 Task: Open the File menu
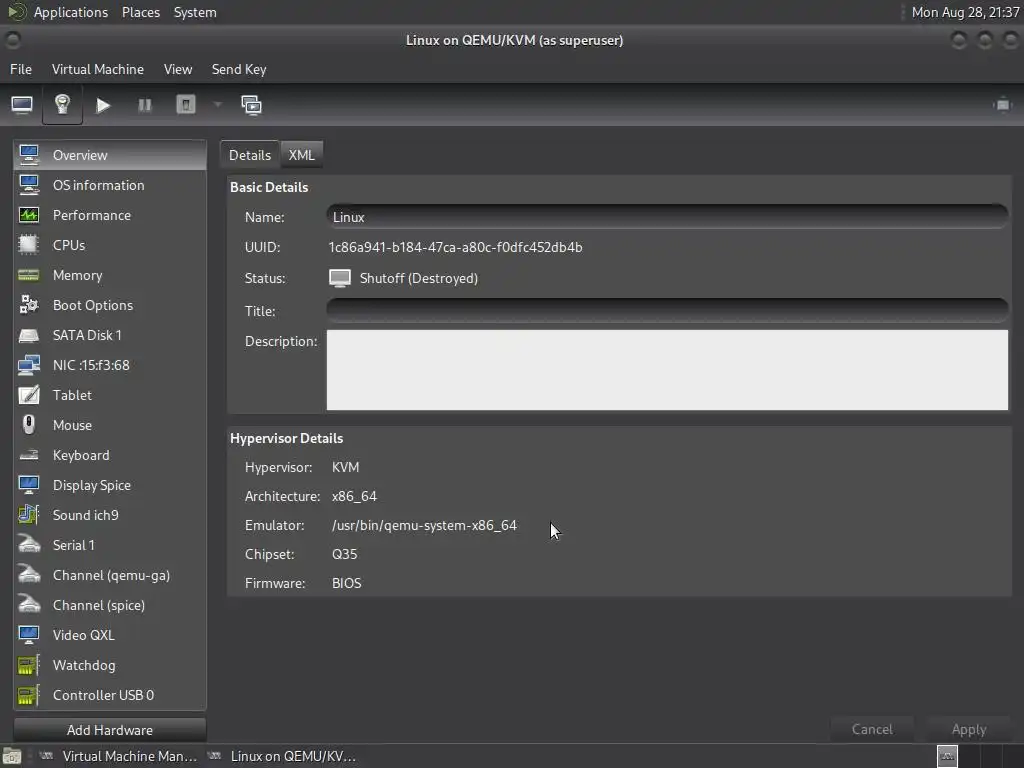coord(21,69)
